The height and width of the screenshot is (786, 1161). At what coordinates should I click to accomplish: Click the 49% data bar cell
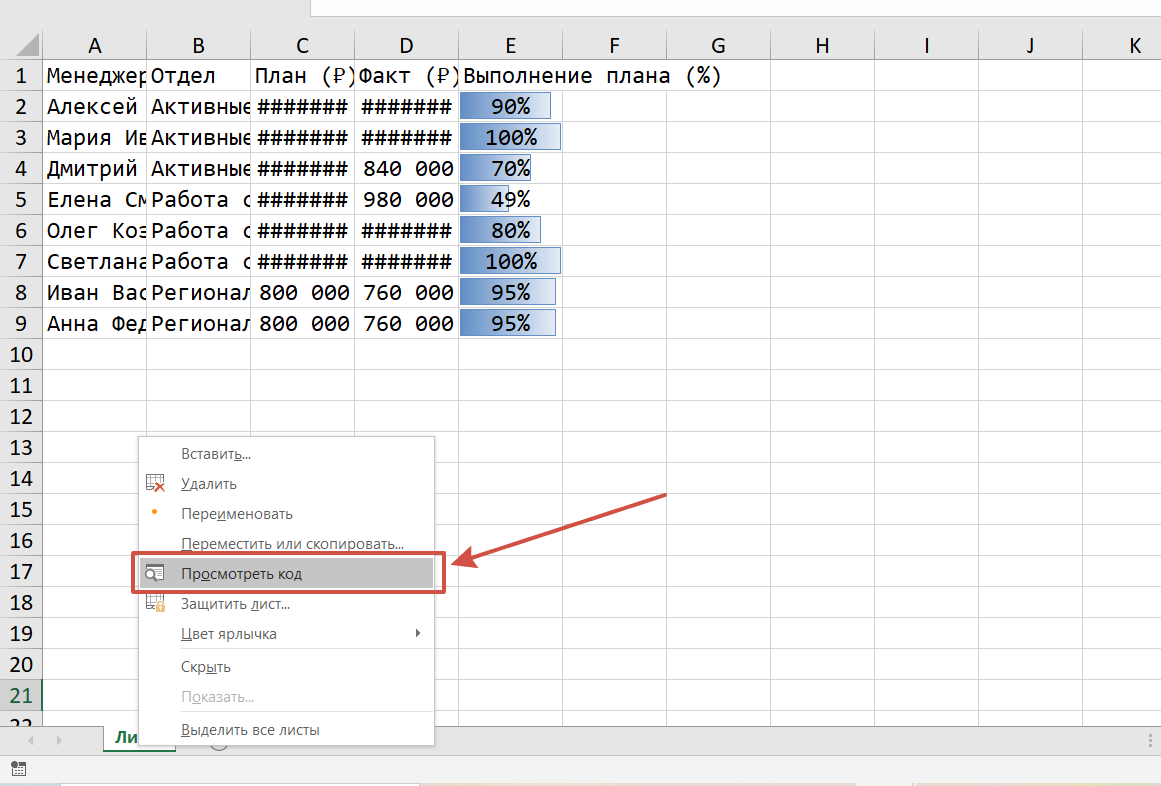(510, 200)
